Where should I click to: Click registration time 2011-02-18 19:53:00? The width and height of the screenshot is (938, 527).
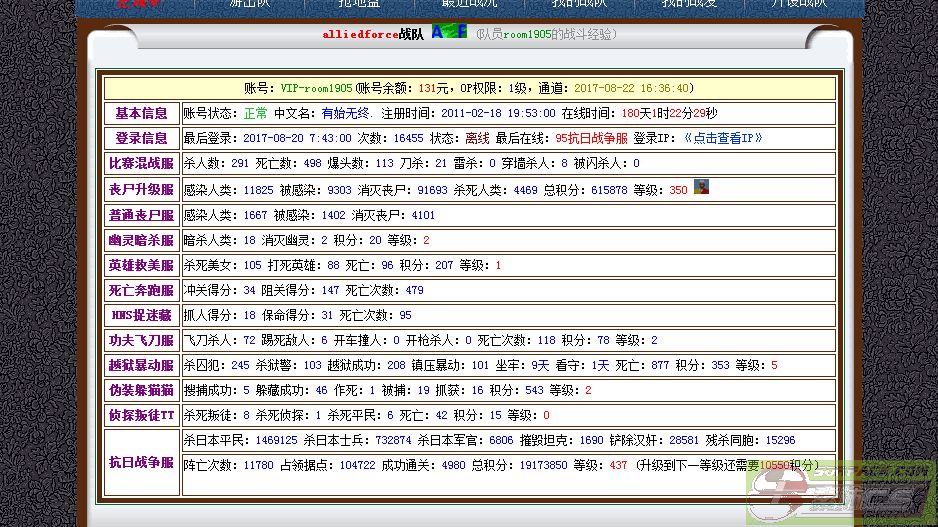(498, 113)
